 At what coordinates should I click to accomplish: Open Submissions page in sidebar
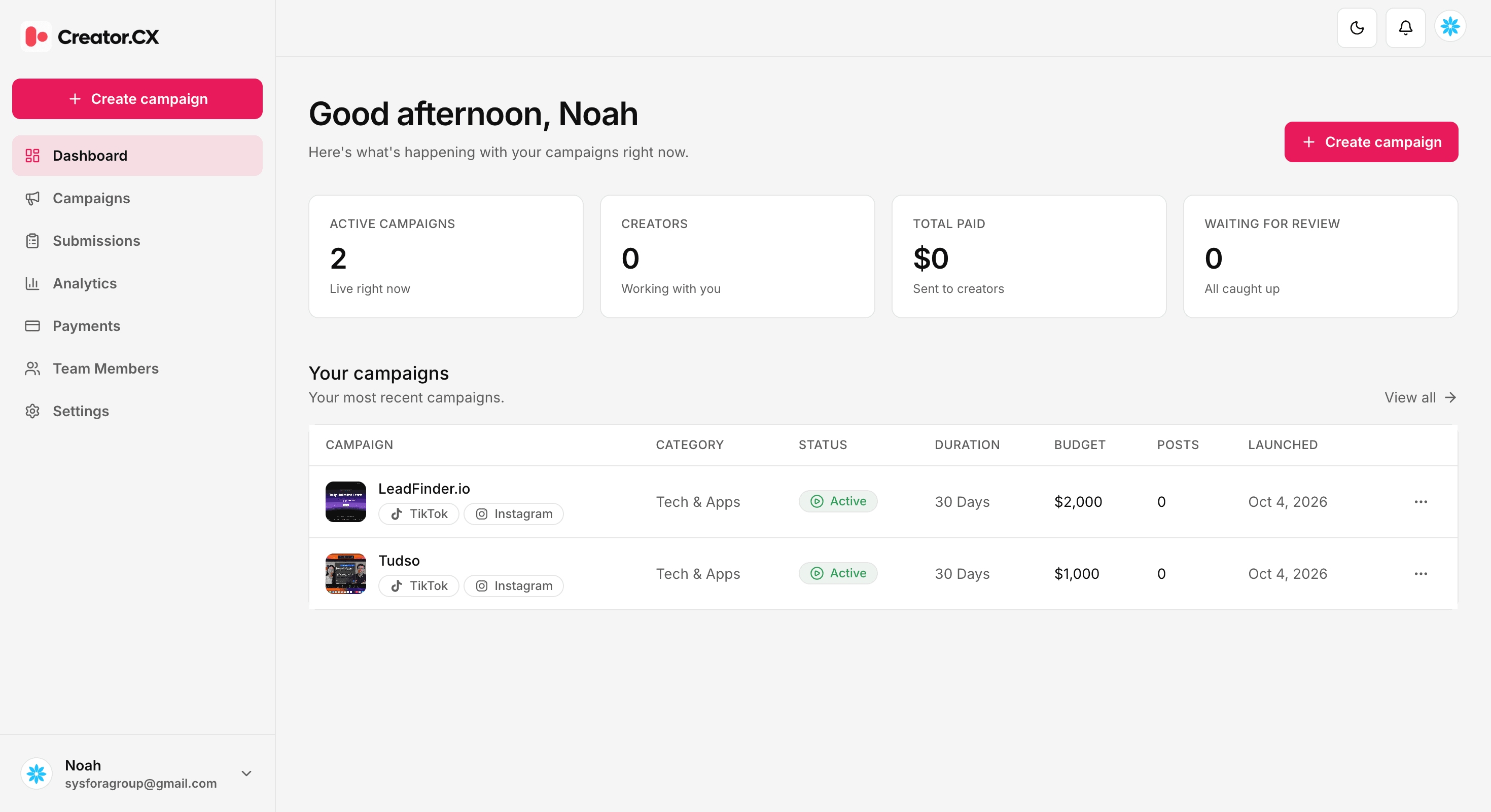pyautogui.click(x=137, y=241)
